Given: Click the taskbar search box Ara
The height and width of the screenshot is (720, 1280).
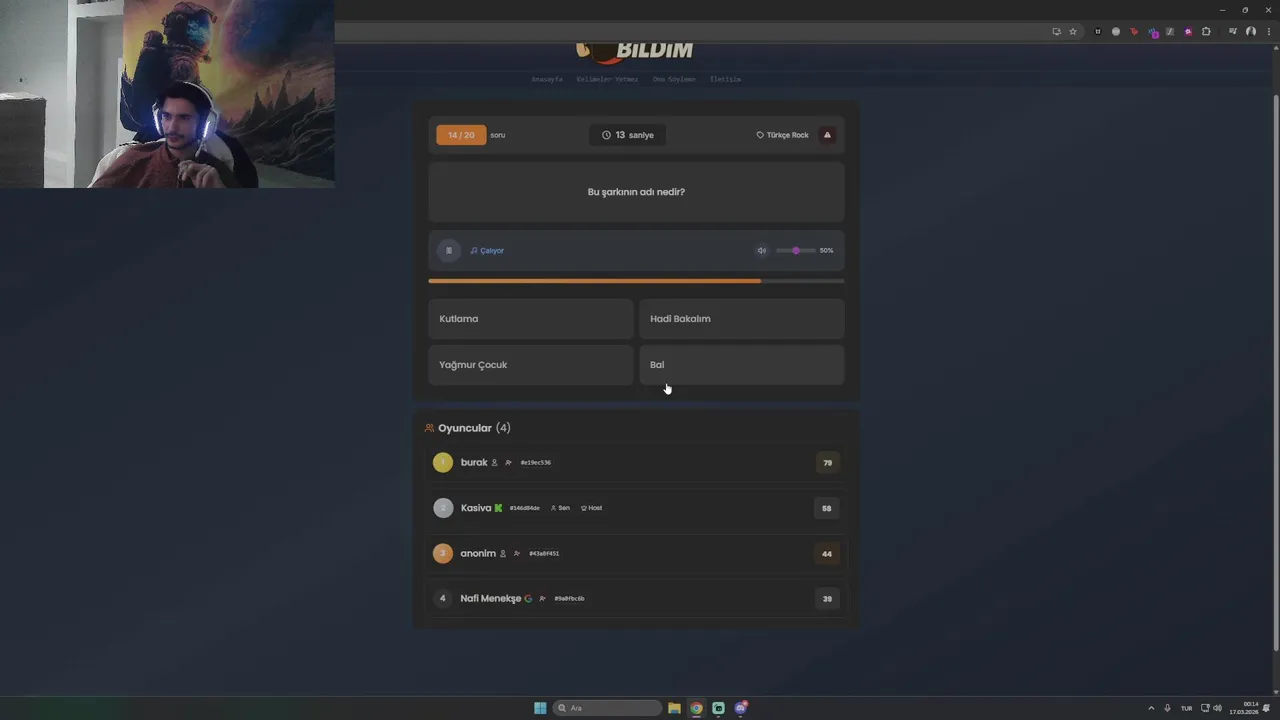Looking at the screenshot, I should pyautogui.click(x=609, y=708).
